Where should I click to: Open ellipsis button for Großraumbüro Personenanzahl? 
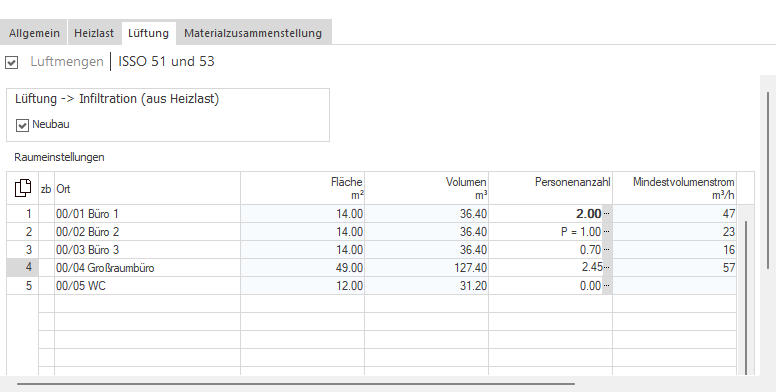(607, 268)
